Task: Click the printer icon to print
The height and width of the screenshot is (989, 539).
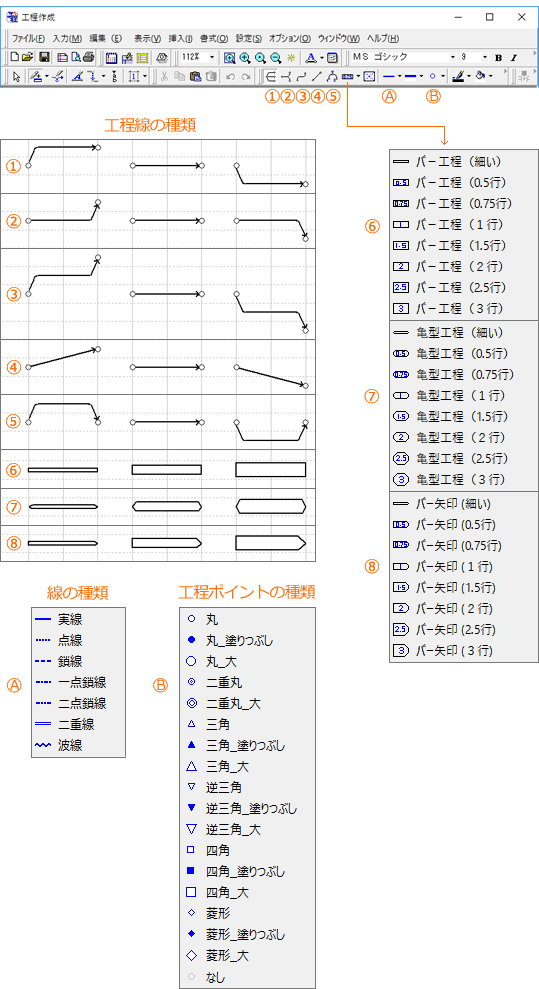Action: (x=88, y=57)
